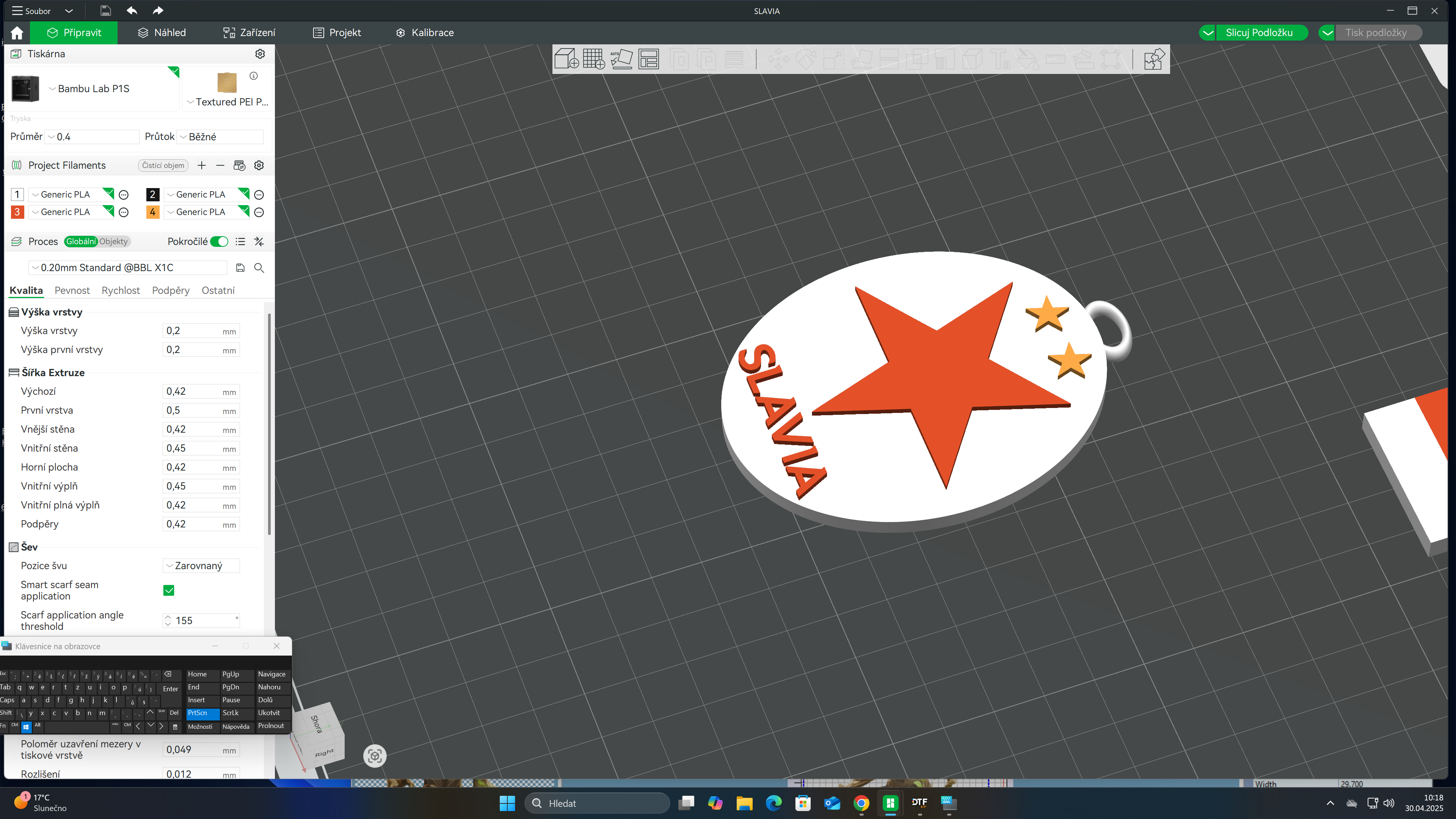Click the Add object cube icon
1456x819 pixels.
point(566,59)
